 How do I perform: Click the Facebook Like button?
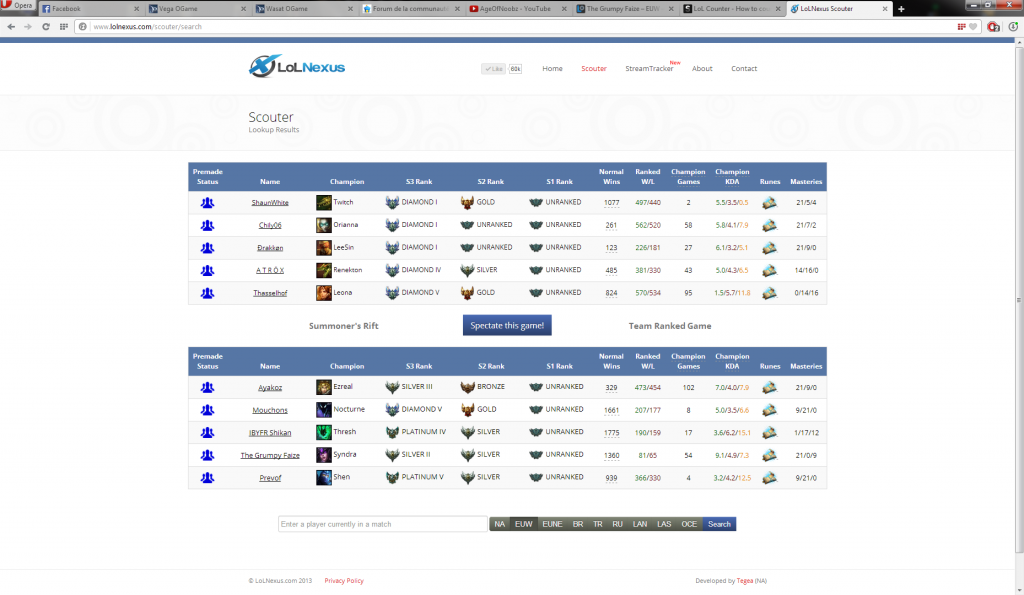(494, 69)
